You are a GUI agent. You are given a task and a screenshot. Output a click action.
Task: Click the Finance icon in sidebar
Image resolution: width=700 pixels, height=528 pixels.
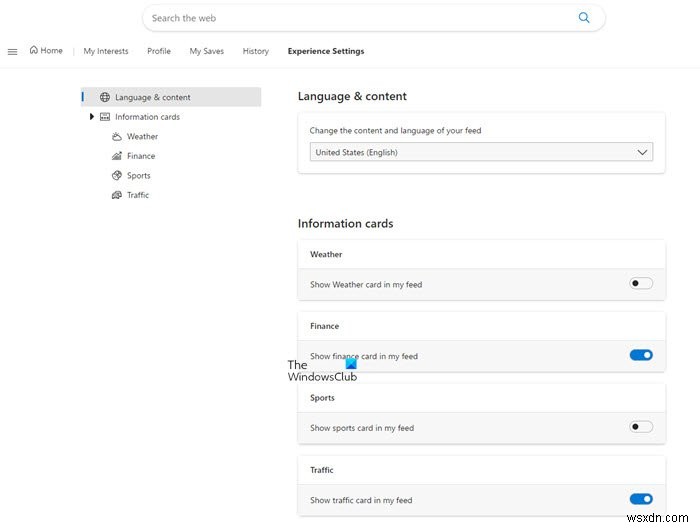coord(117,156)
